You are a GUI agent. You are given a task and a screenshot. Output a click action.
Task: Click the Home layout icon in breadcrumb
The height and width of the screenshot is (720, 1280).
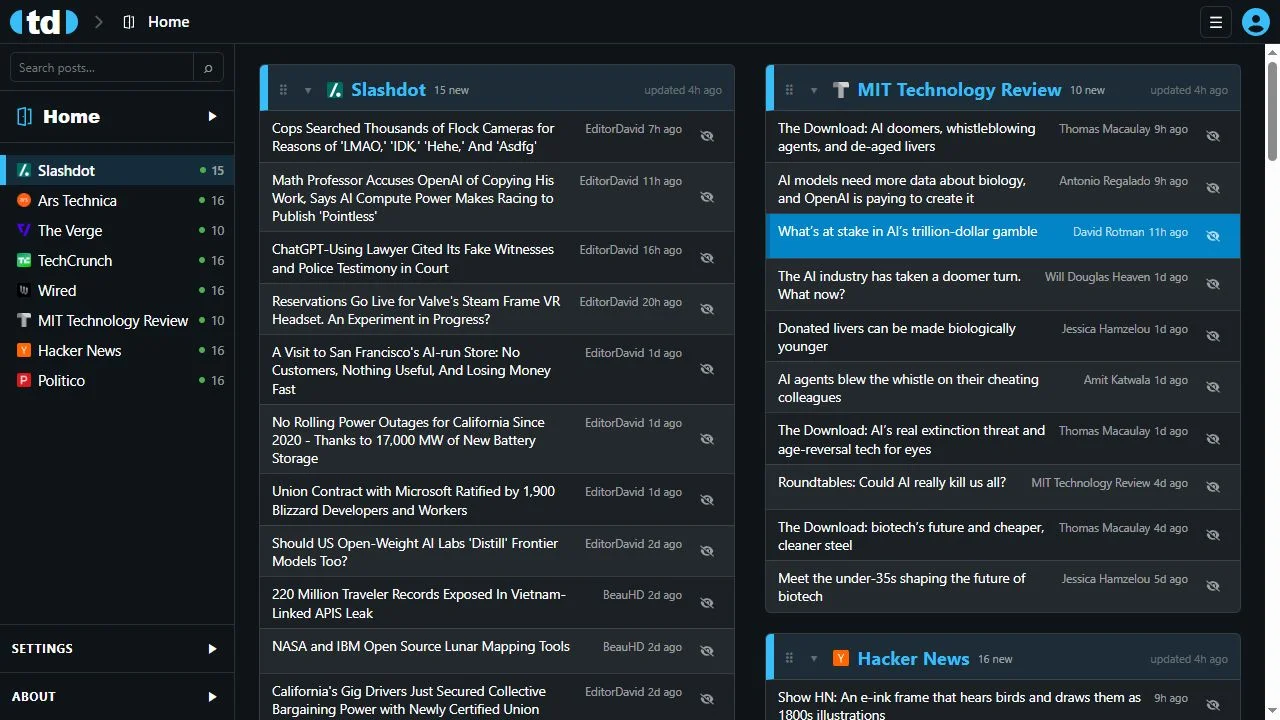coord(129,22)
